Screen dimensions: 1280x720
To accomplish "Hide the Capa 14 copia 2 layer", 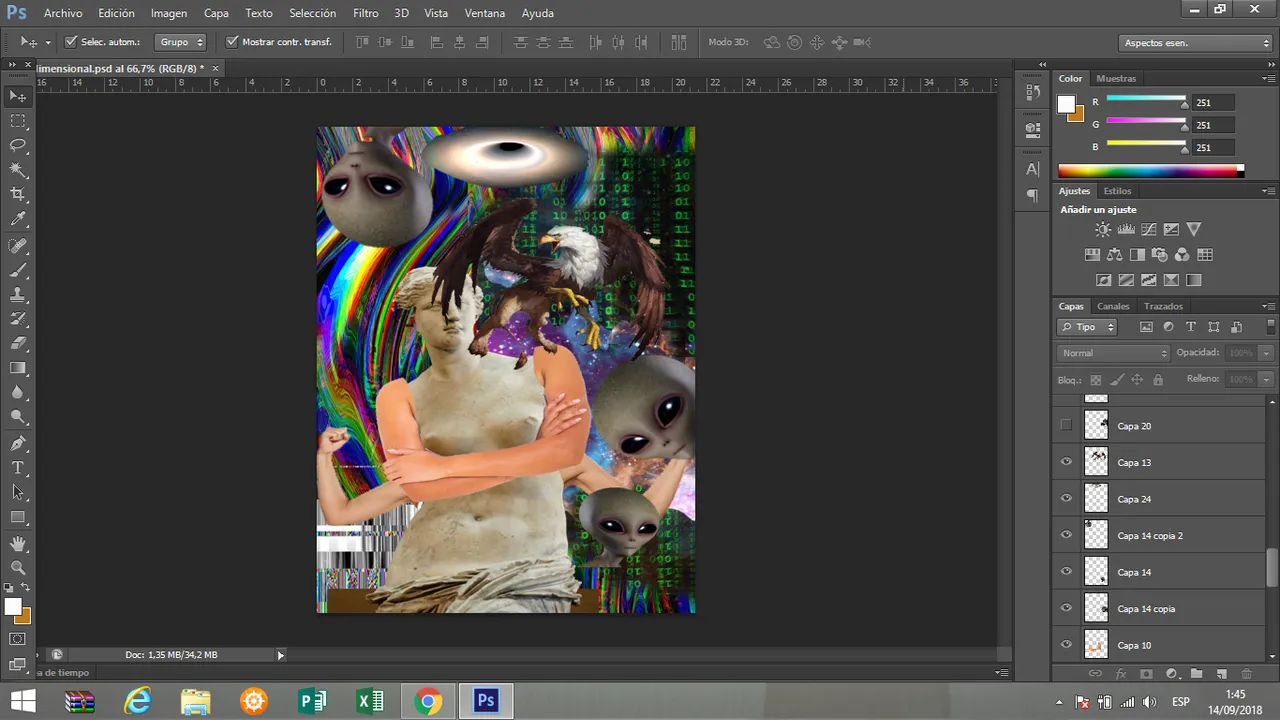I will (x=1066, y=535).
